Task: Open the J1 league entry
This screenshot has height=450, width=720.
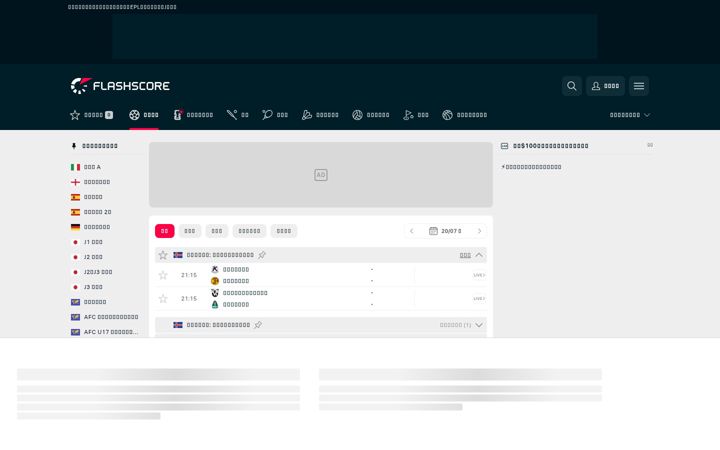Action: tap(87, 242)
